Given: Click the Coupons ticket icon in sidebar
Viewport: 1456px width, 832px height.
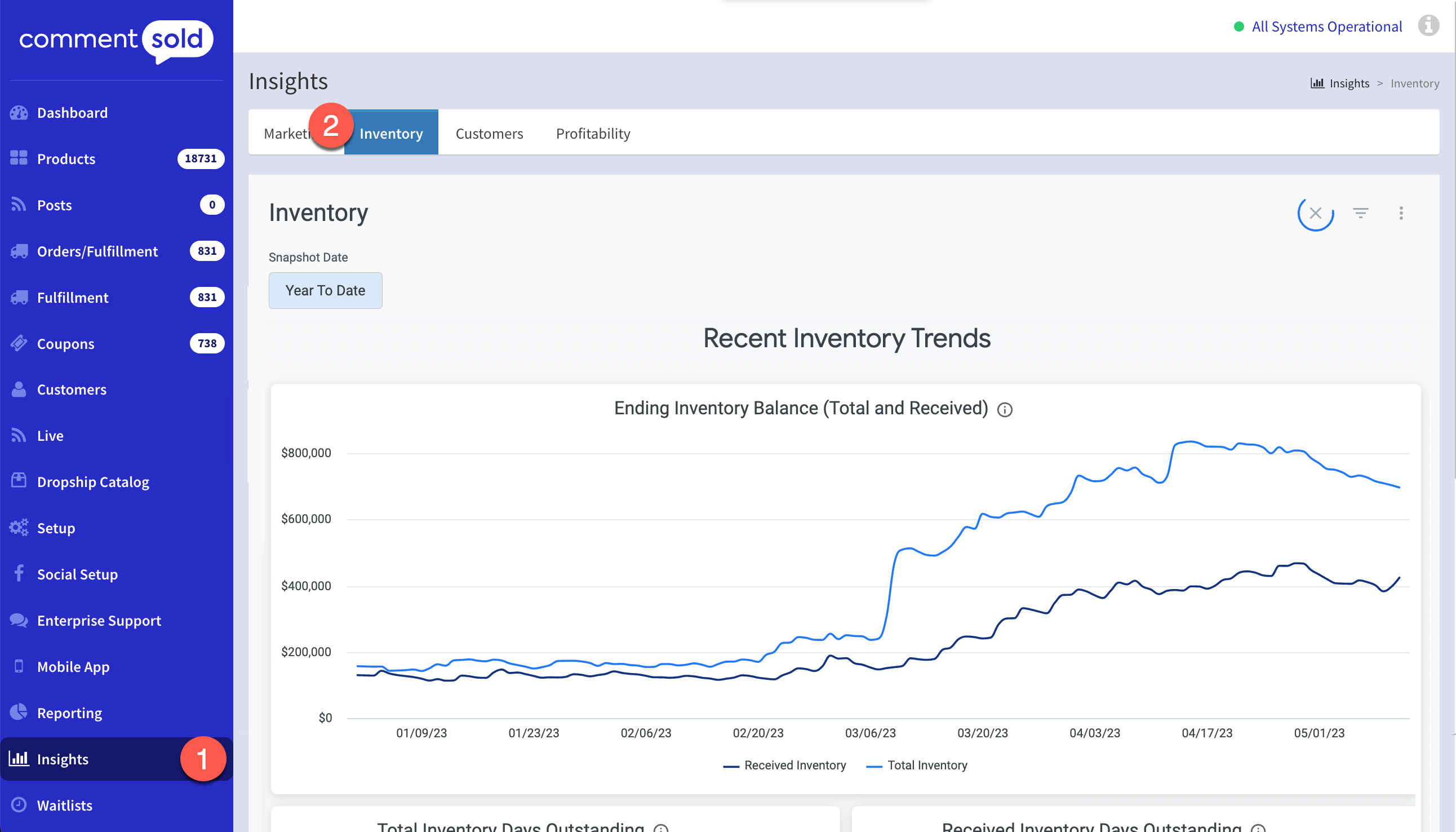Looking at the screenshot, I should click(x=19, y=343).
